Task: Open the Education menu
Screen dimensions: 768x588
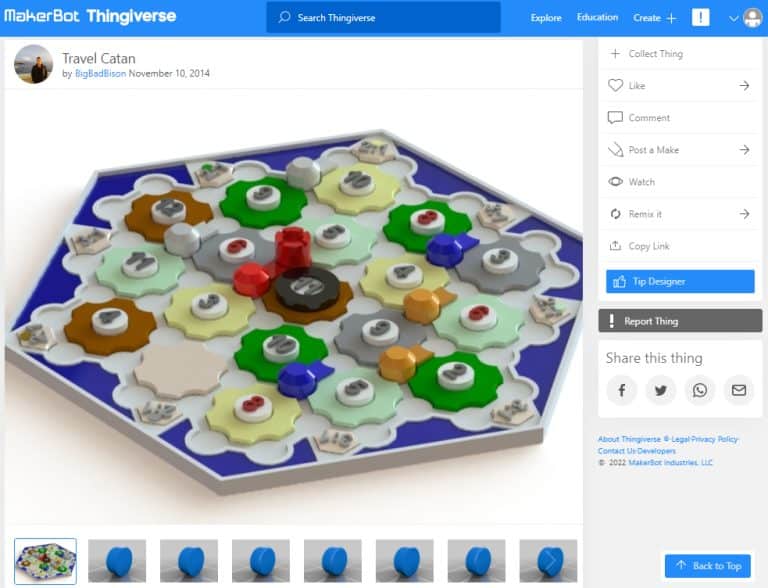Action: tap(597, 17)
